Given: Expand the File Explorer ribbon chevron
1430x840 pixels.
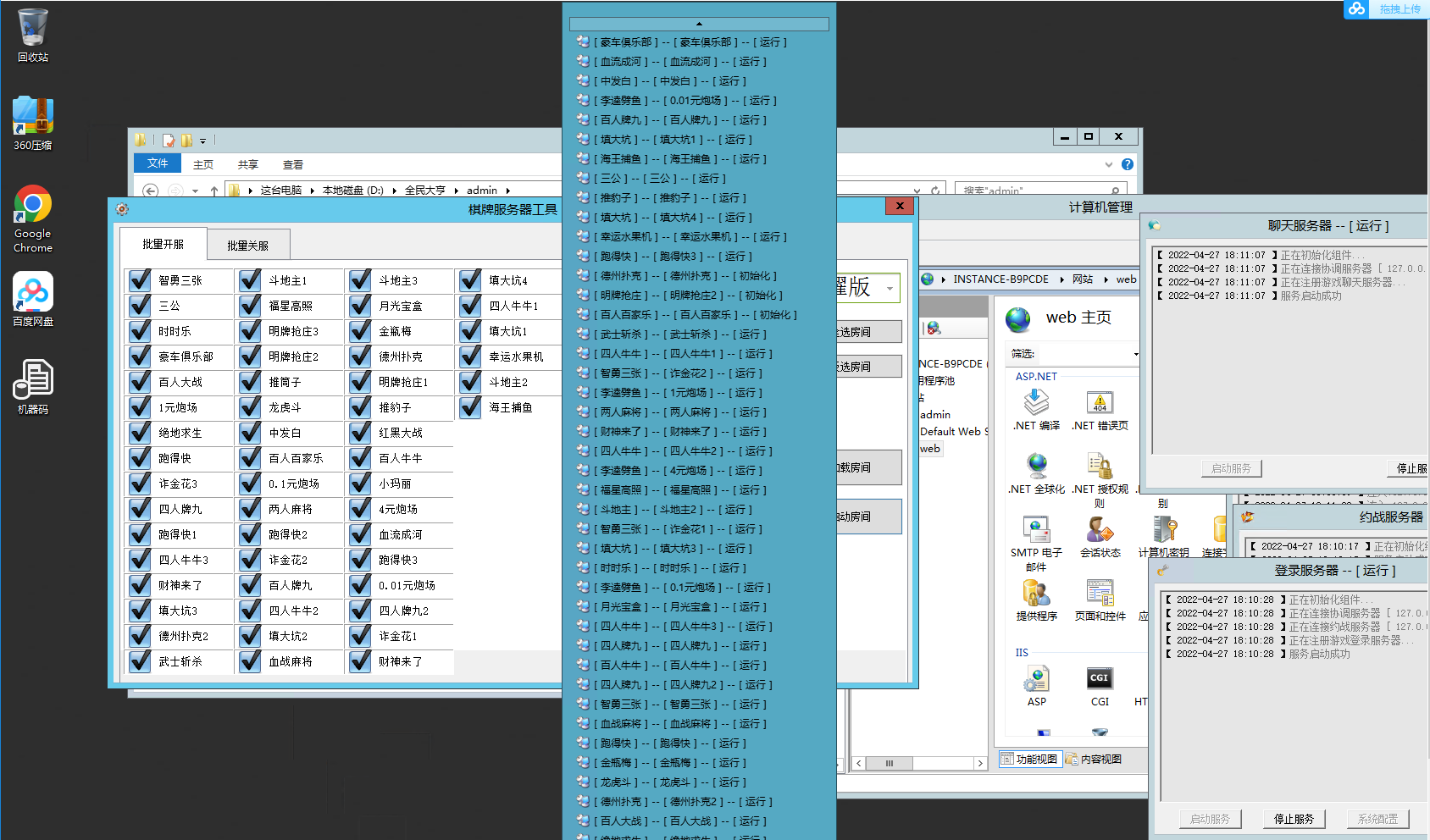Looking at the screenshot, I should (1108, 164).
